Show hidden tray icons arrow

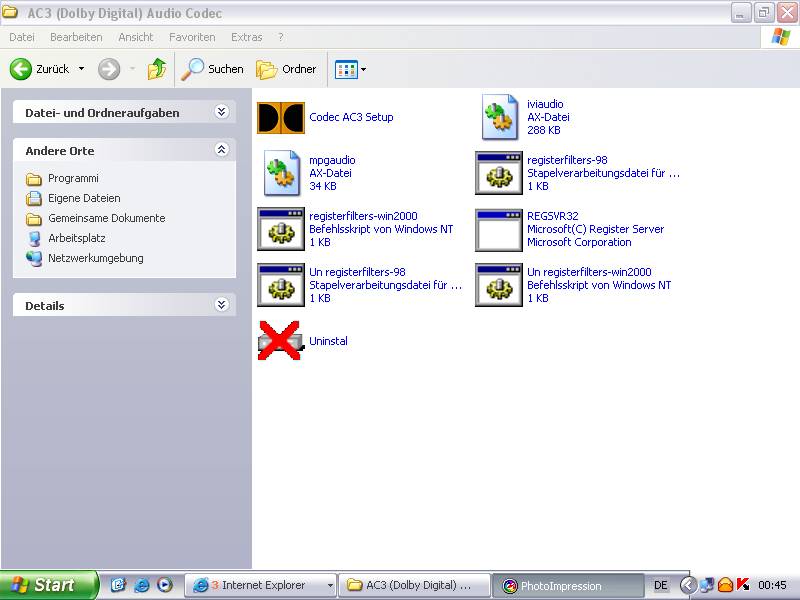click(x=688, y=585)
